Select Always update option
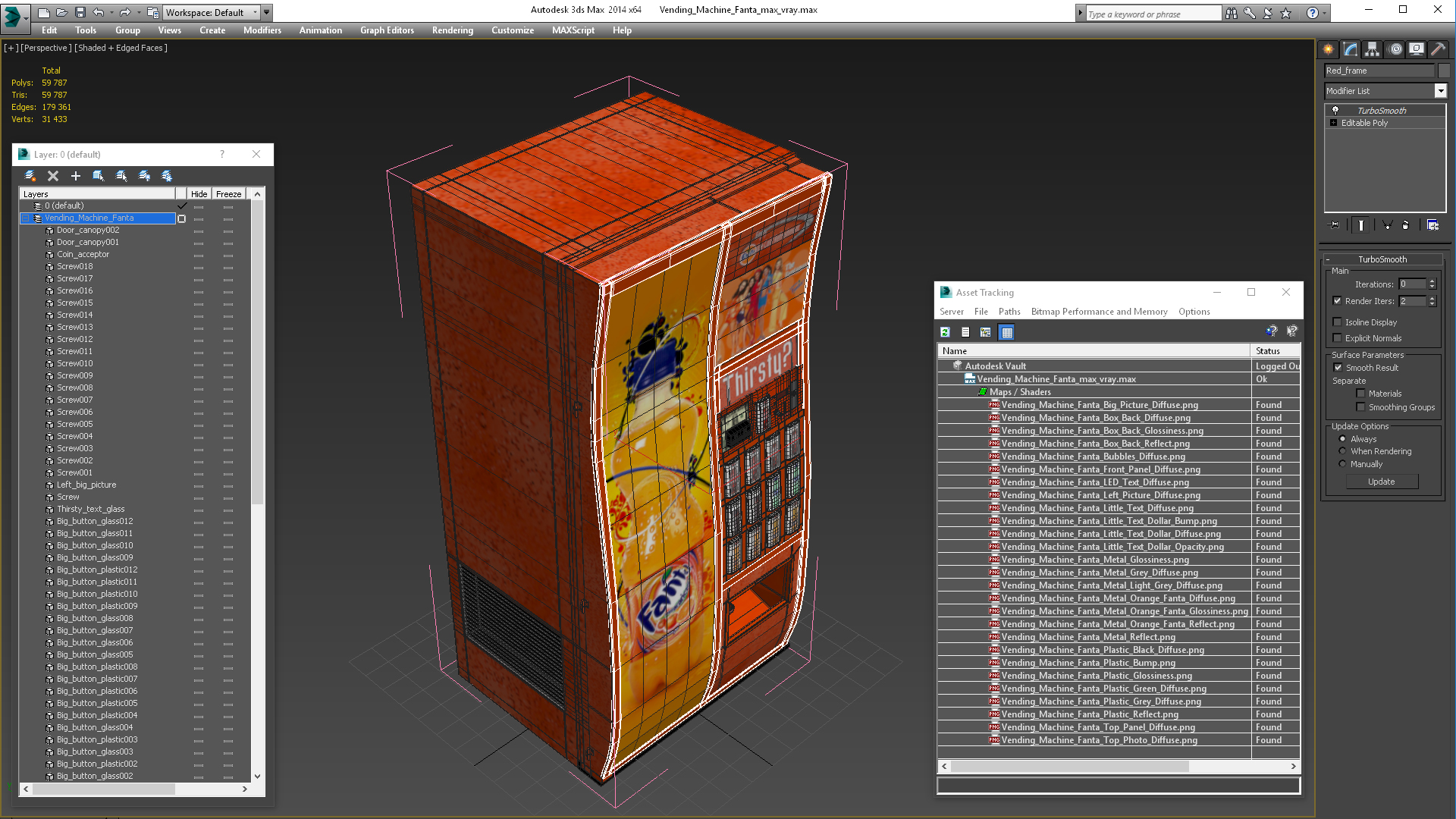 (1343, 439)
